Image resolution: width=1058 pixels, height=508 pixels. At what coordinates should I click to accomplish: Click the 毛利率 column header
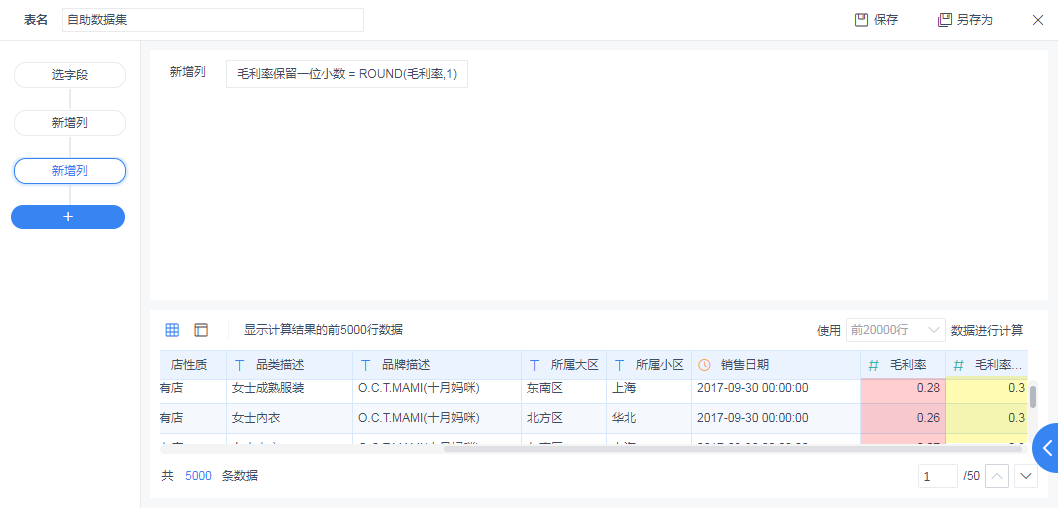click(903, 365)
